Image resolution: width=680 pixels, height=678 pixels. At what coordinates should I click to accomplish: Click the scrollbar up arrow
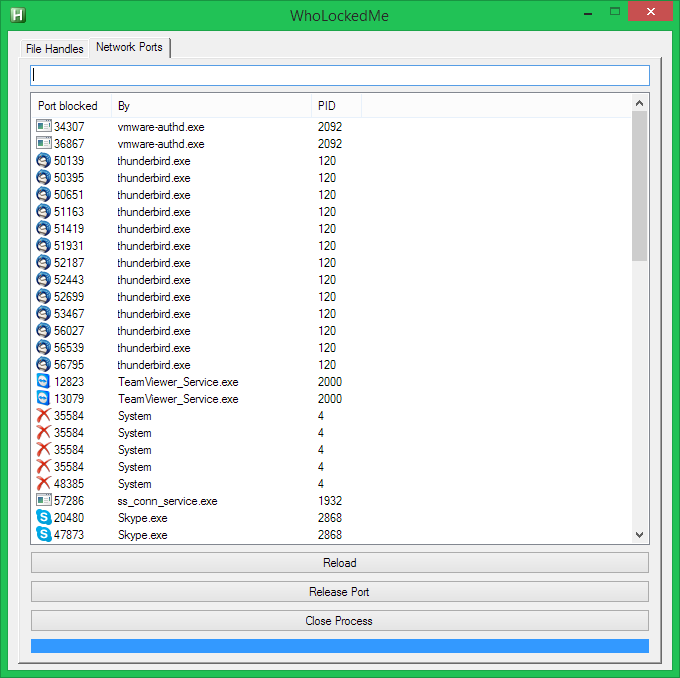[639, 103]
